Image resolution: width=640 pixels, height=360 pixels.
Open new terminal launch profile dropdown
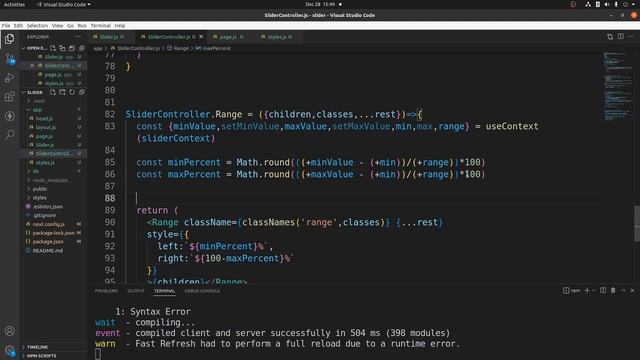(593, 291)
